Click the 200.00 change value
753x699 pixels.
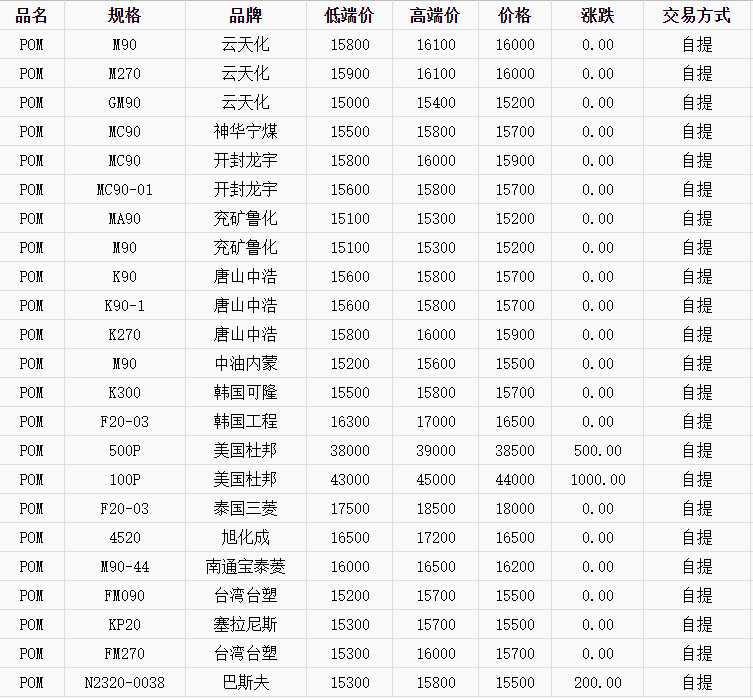(x=597, y=683)
